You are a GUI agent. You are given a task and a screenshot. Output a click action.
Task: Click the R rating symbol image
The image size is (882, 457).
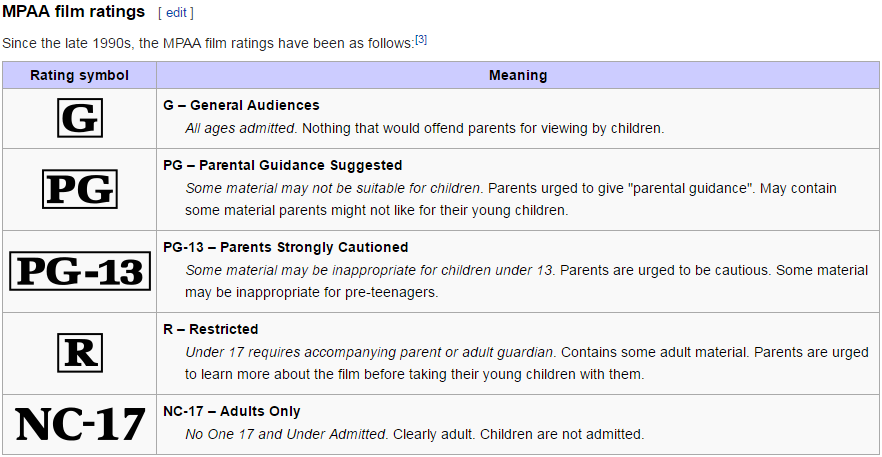click(80, 353)
